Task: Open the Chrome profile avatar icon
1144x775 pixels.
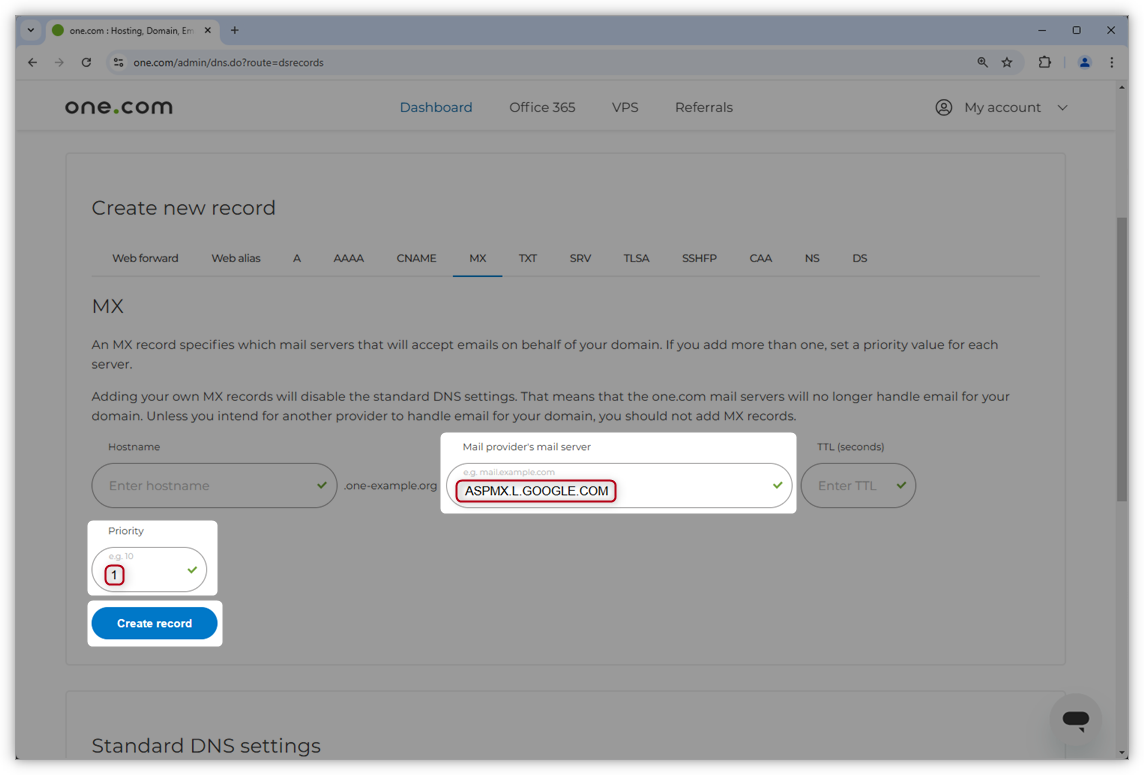Action: tap(1085, 62)
